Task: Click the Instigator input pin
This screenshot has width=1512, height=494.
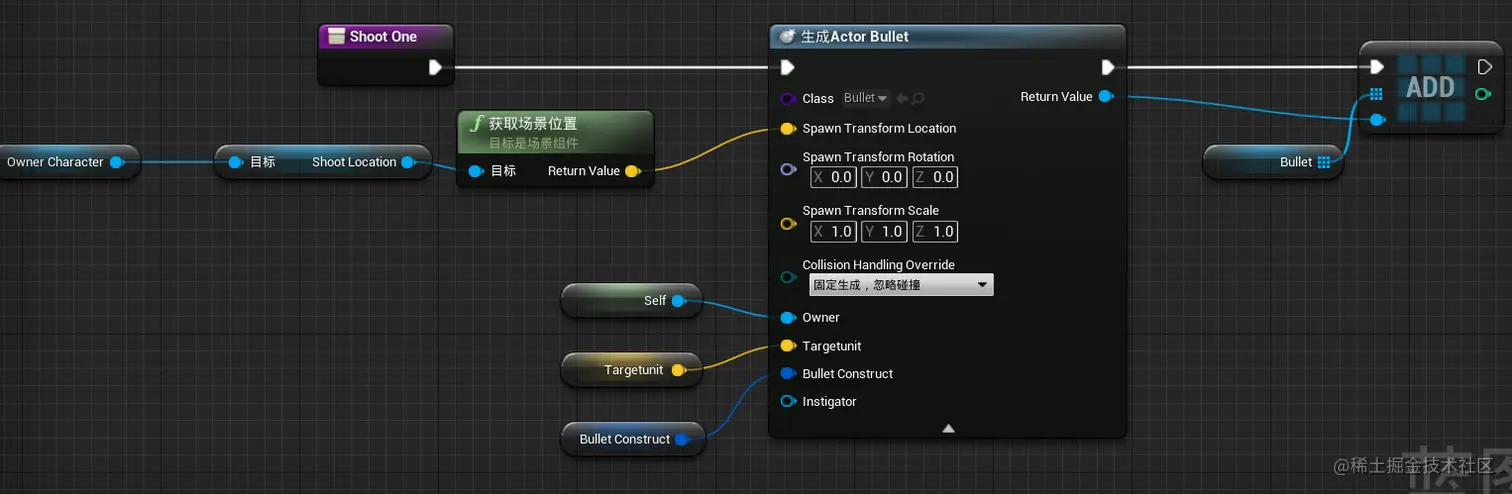Action: pos(788,402)
